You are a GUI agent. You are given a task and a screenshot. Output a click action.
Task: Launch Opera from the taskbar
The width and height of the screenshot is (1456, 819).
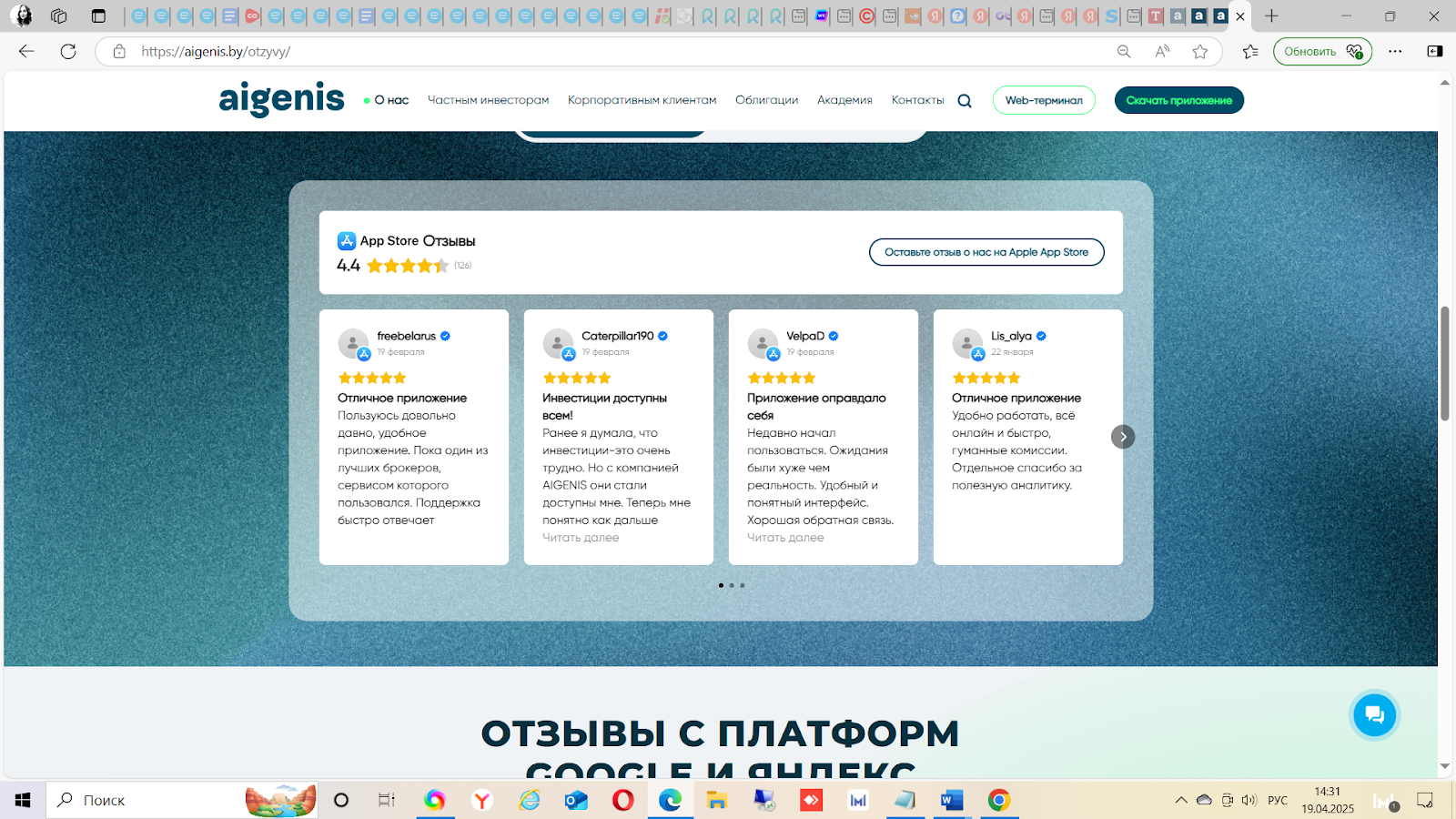[623, 800]
